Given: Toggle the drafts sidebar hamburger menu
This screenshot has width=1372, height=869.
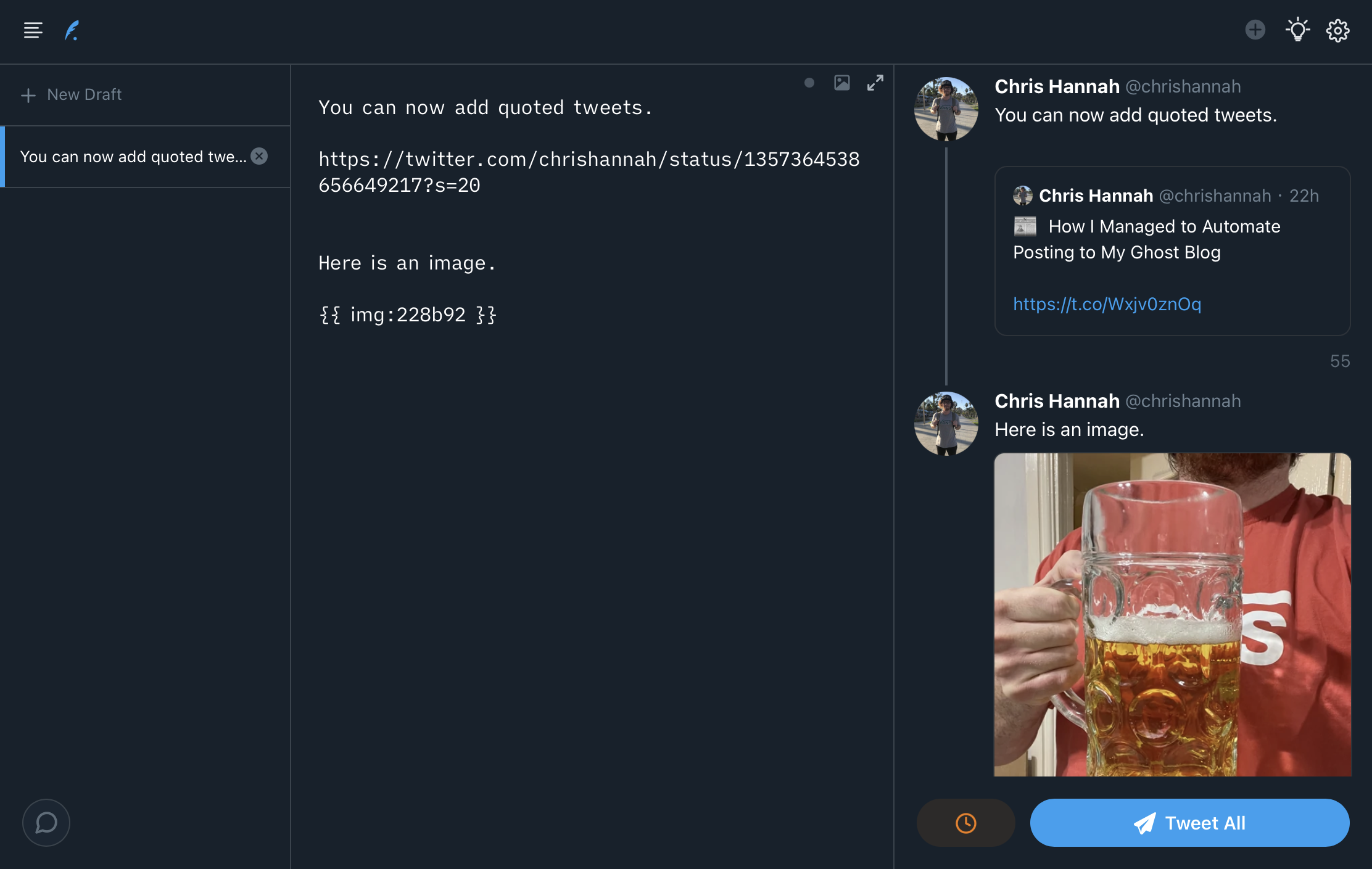Looking at the screenshot, I should click(x=33, y=30).
